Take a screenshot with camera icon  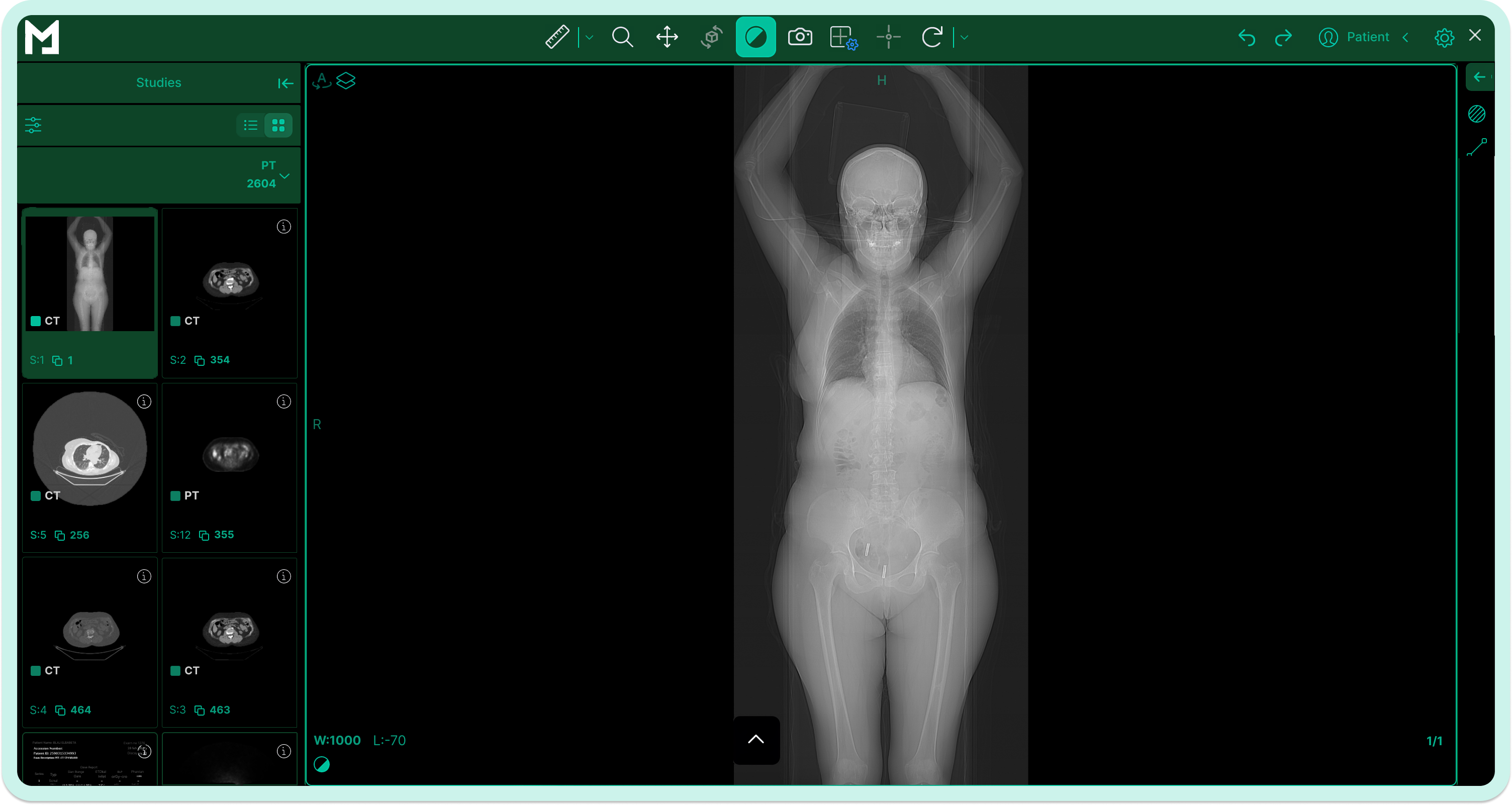coord(799,37)
